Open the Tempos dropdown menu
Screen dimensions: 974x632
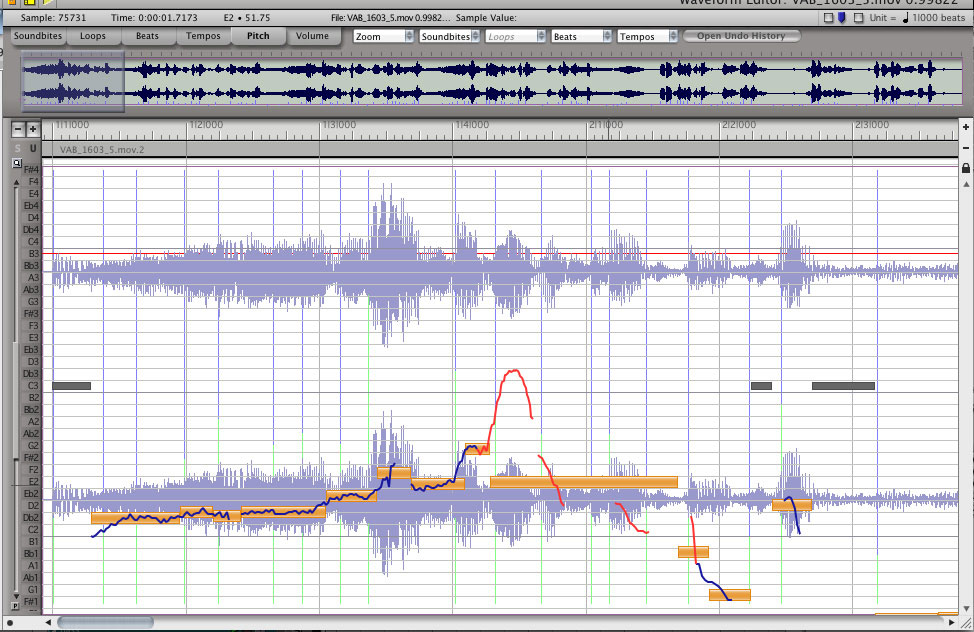coord(647,36)
